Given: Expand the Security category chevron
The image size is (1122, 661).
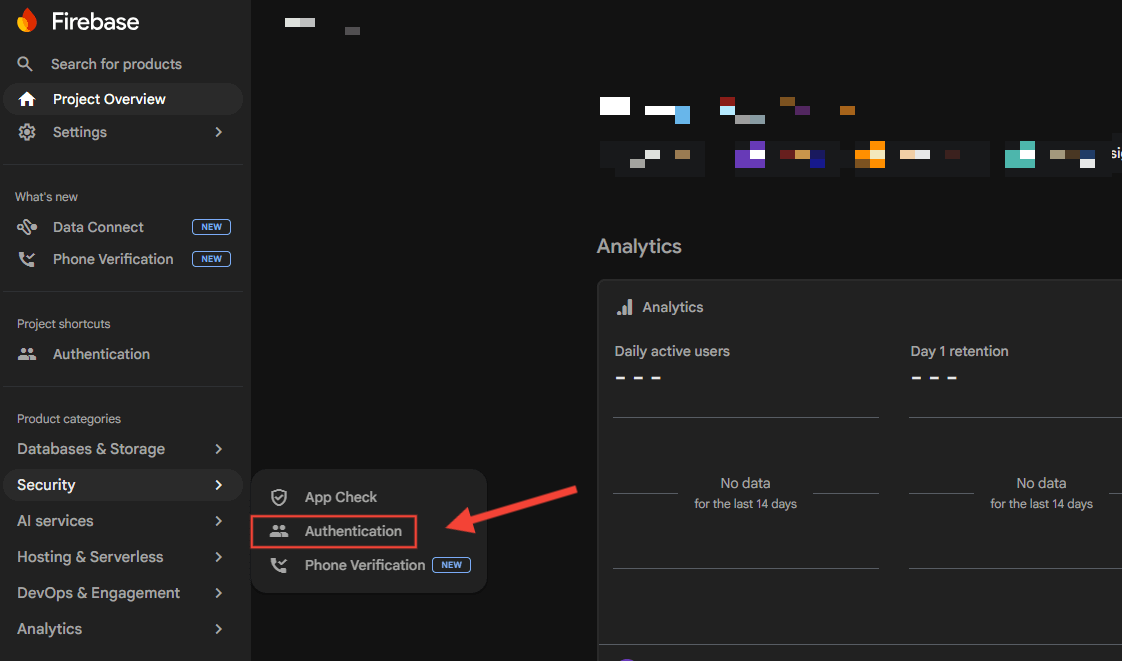Looking at the screenshot, I should pyautogui.click(x=219, y=485).
